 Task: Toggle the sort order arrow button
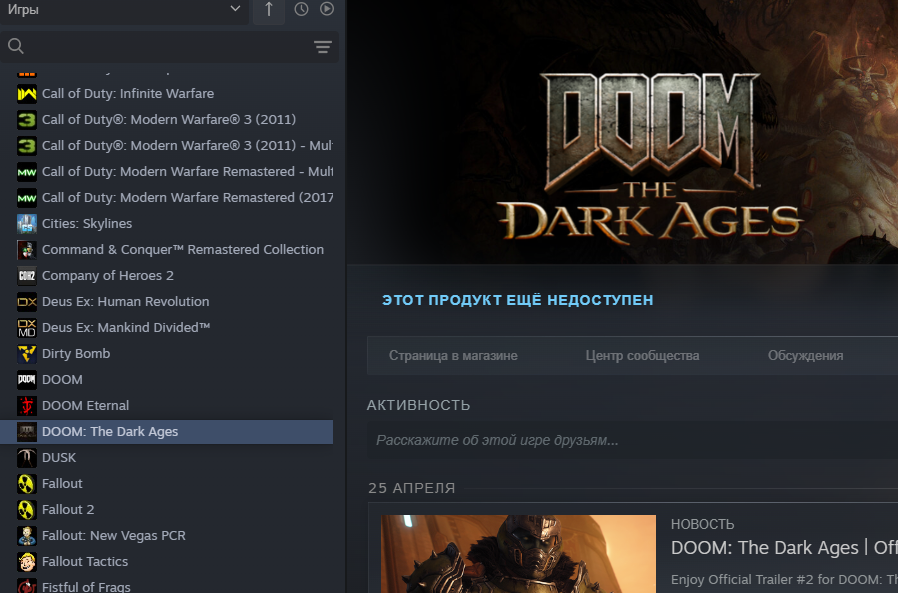[269, 10]
